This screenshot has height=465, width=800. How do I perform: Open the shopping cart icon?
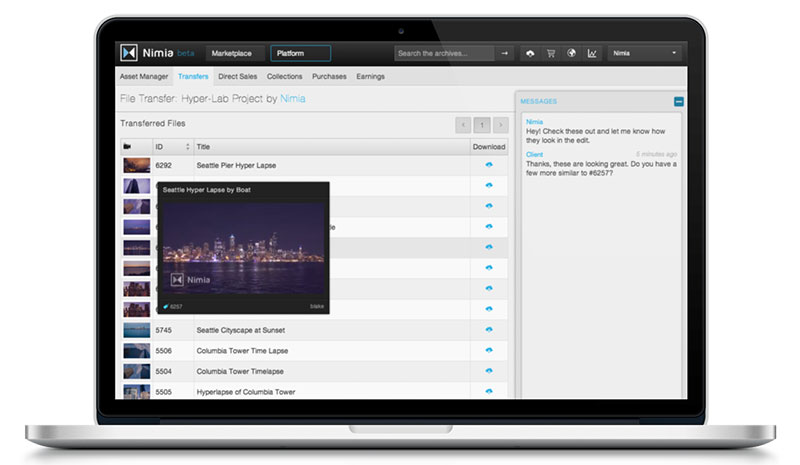point(551,53)
